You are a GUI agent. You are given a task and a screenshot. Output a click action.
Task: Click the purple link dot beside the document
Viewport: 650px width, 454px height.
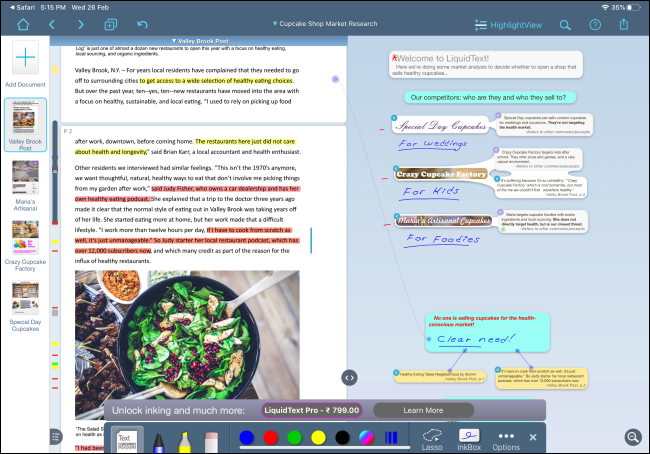[x=335, y=79]
